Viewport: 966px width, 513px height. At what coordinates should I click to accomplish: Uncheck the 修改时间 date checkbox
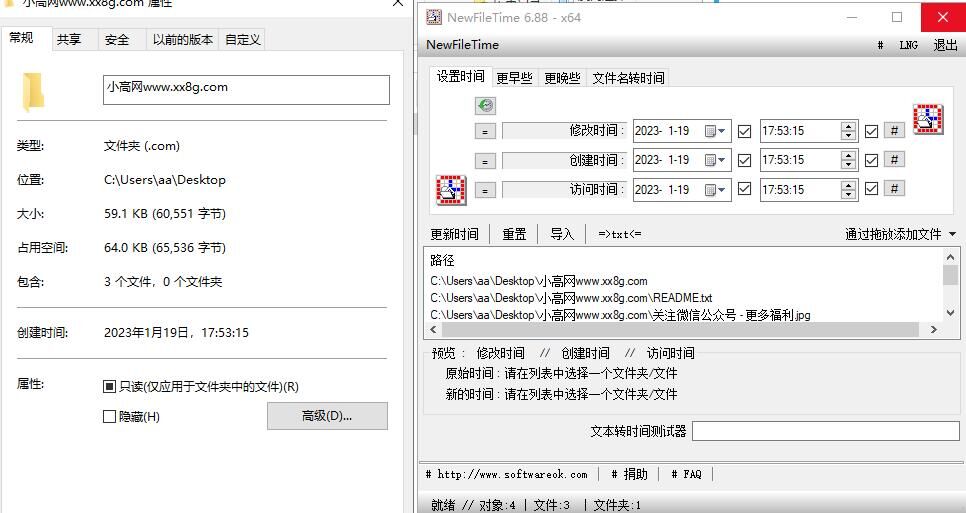(744, 131)
